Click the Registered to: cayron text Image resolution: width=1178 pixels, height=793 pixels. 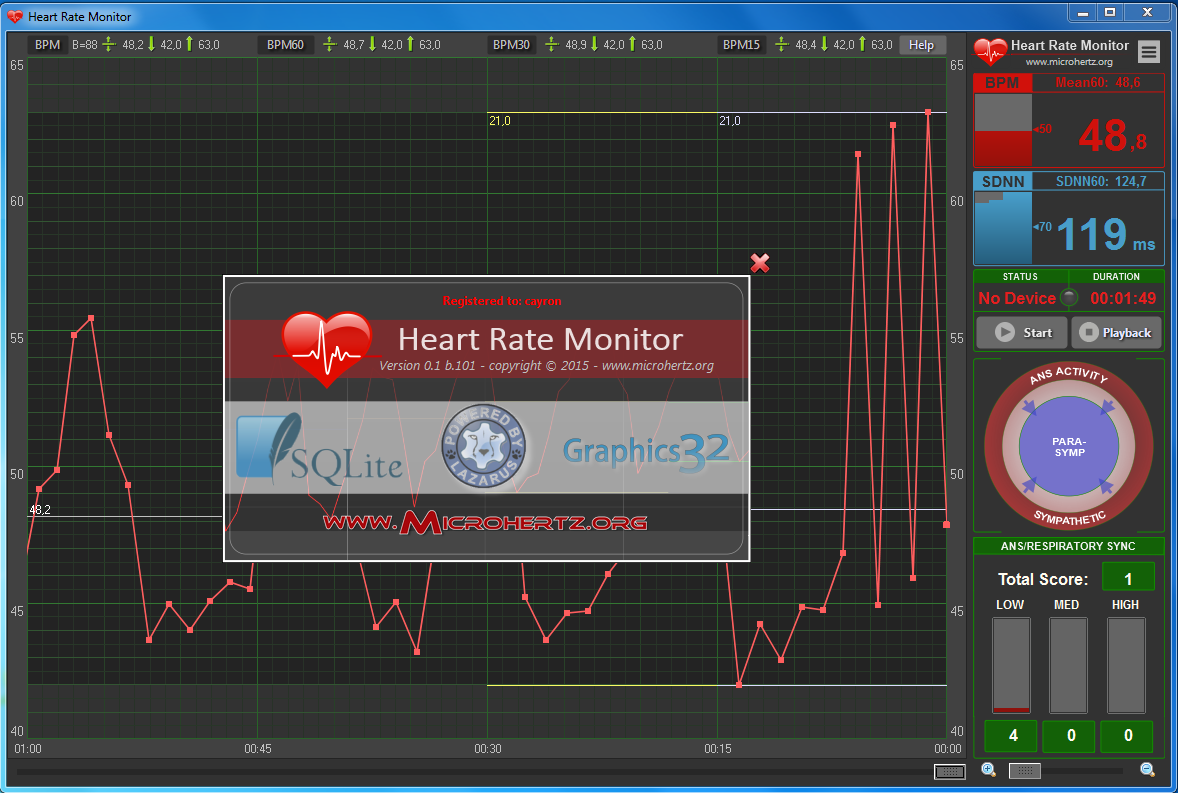502,301
